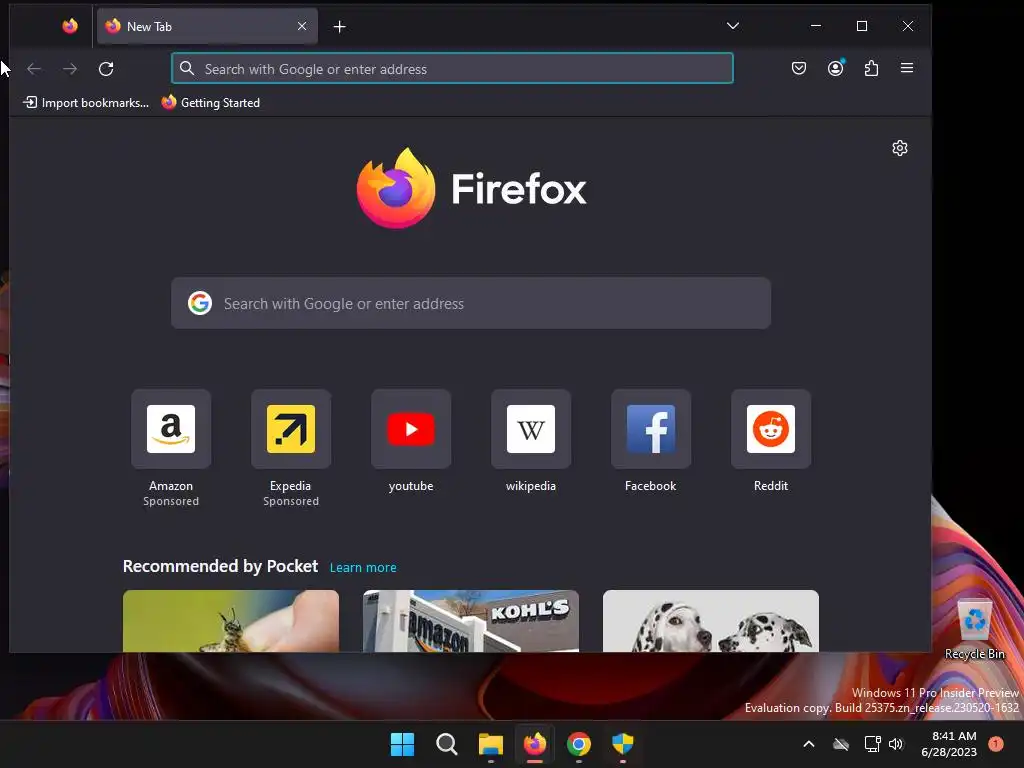Screen dimensions: 1024x768
Task: Open the notification bell badge
Action: [x=996, y=744]
